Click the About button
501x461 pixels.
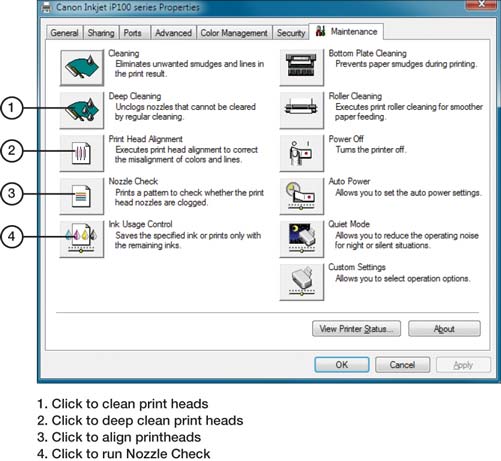[x=444, y=329]
